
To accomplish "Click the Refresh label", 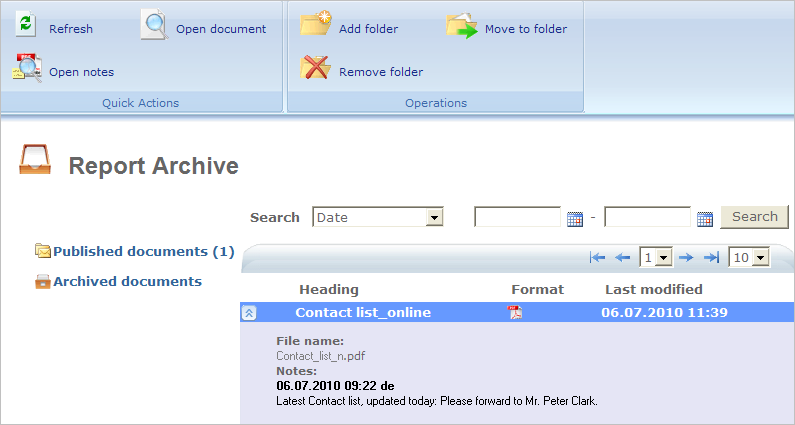I will (71, 29).
